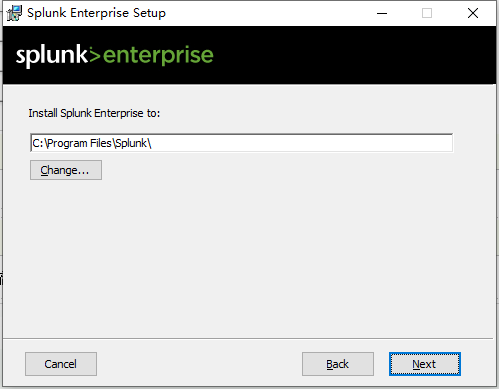This screenshot has width=499, height=389.
Task: Minimize the Splunk Enterprise Setup window
Action: point(382,13)
